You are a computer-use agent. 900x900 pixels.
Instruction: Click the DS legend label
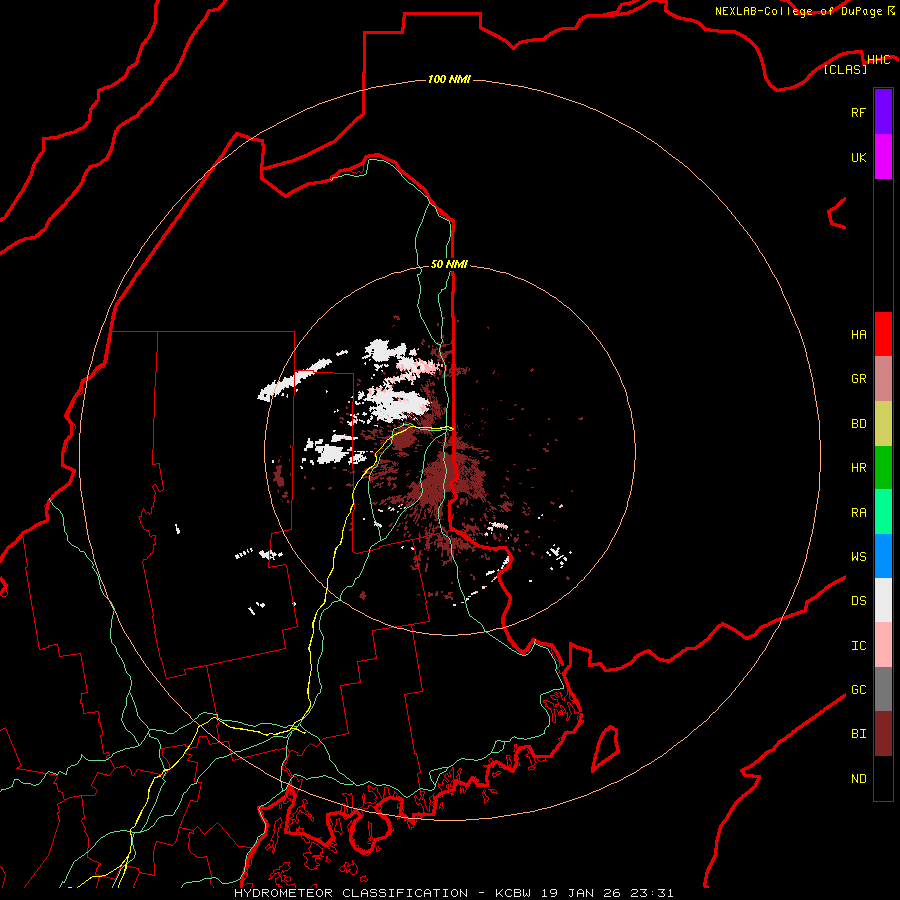[x=858, y=600]
